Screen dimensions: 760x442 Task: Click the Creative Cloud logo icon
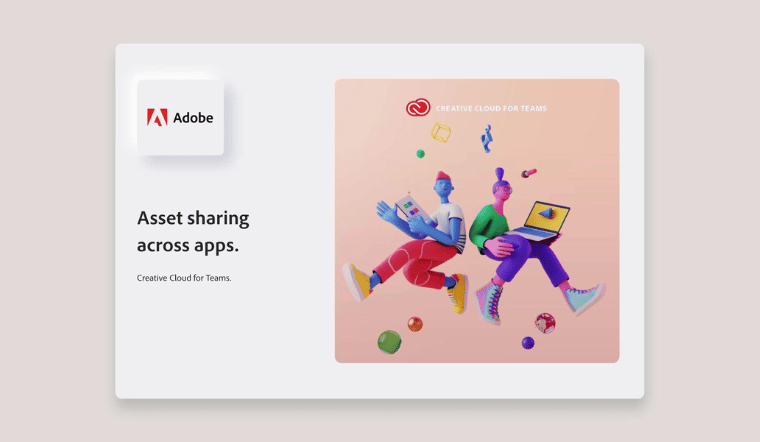tap(418, 108)
